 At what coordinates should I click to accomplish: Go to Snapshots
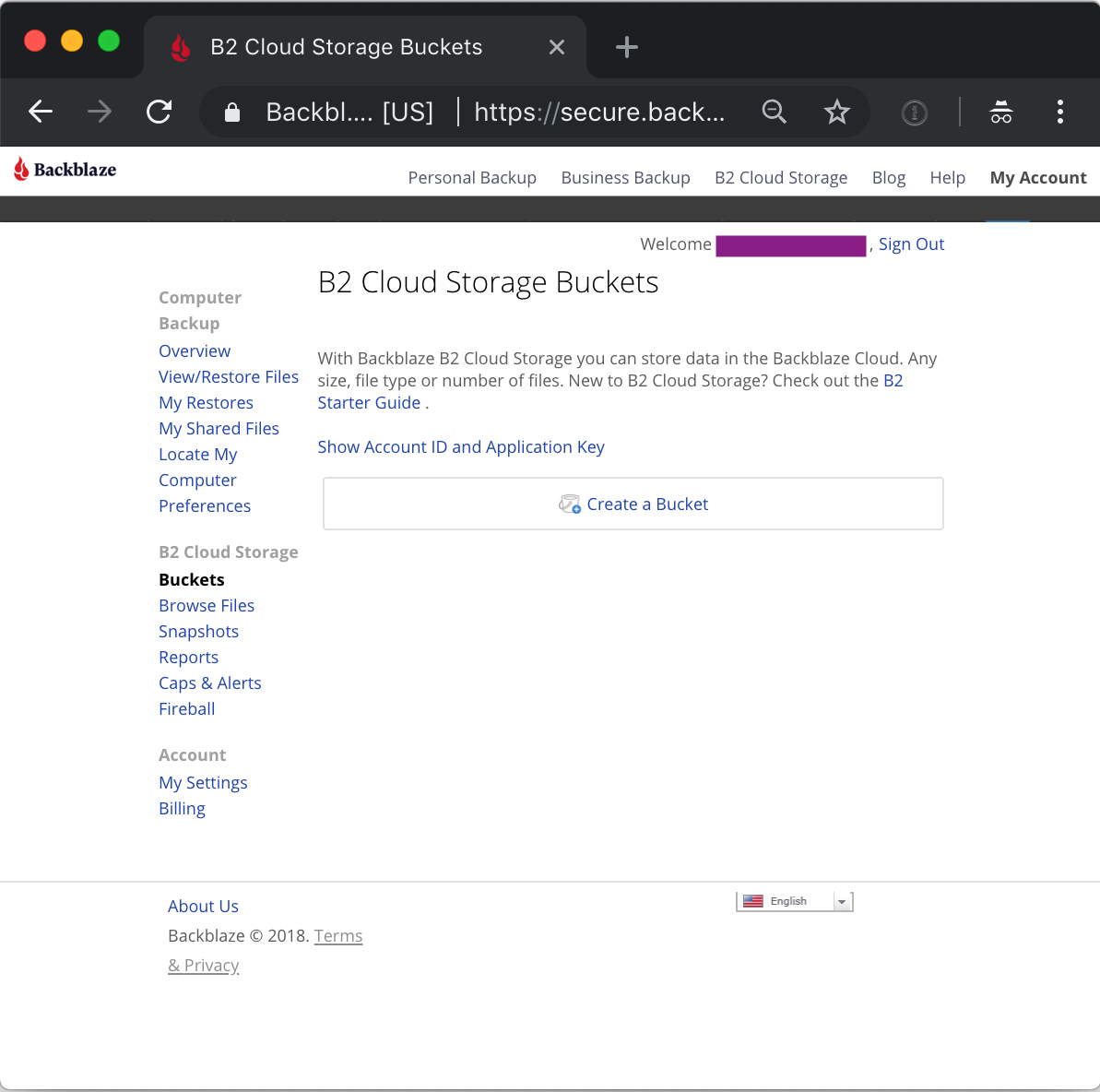[198, 632]
